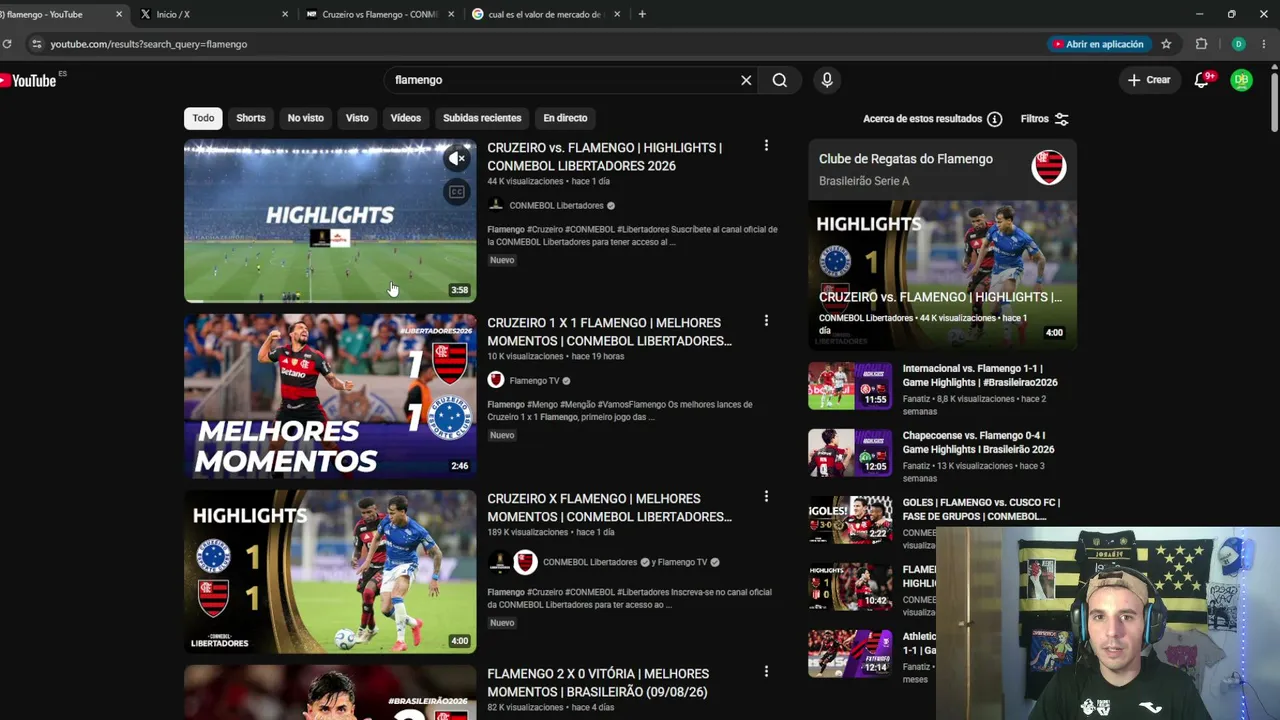Switch to the Inicio / X browser tab

point(212,14)
